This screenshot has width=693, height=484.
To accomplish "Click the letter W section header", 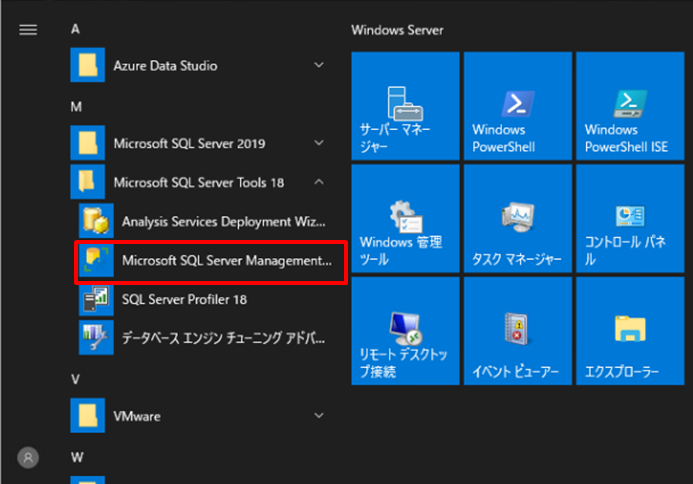I will (x=77, y=457).
